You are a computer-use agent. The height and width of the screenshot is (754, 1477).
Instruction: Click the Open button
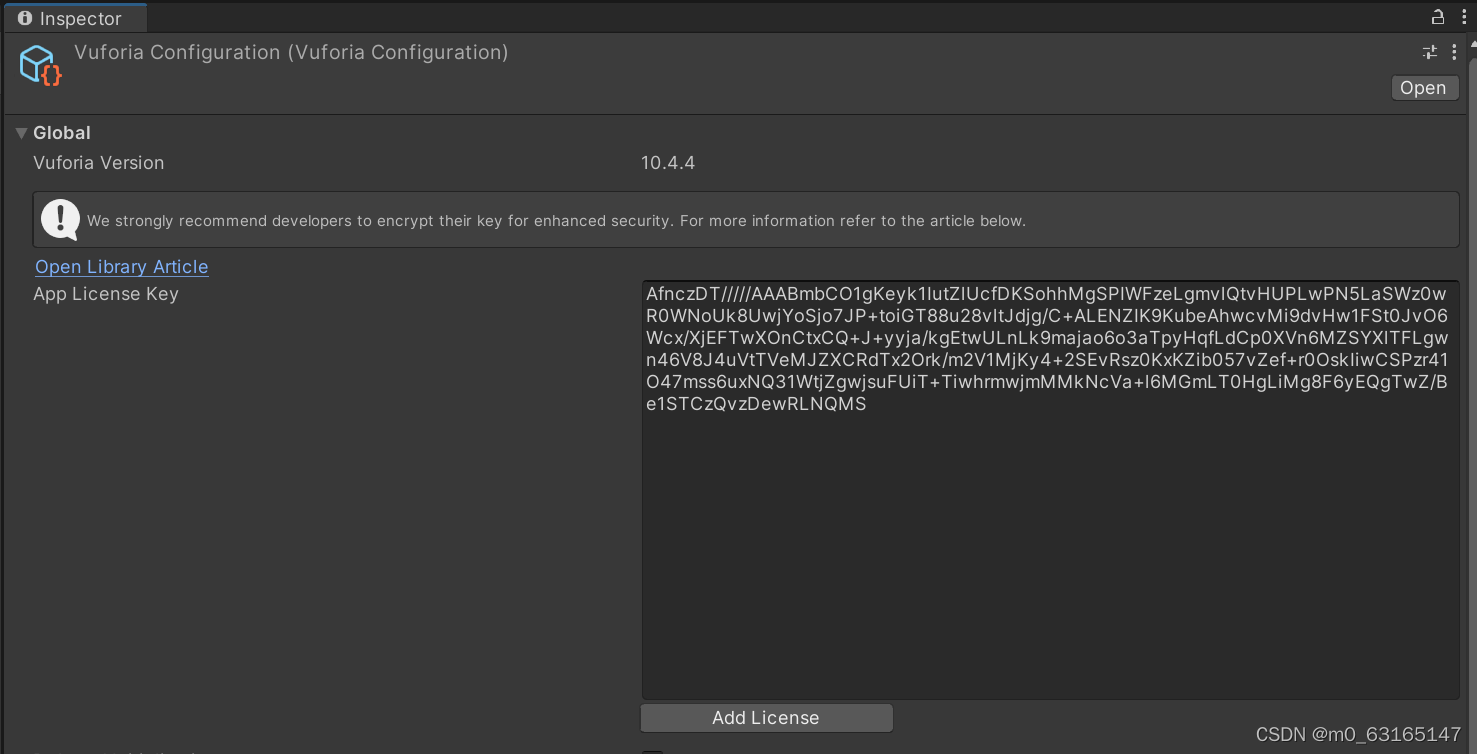click(1423, 88)
